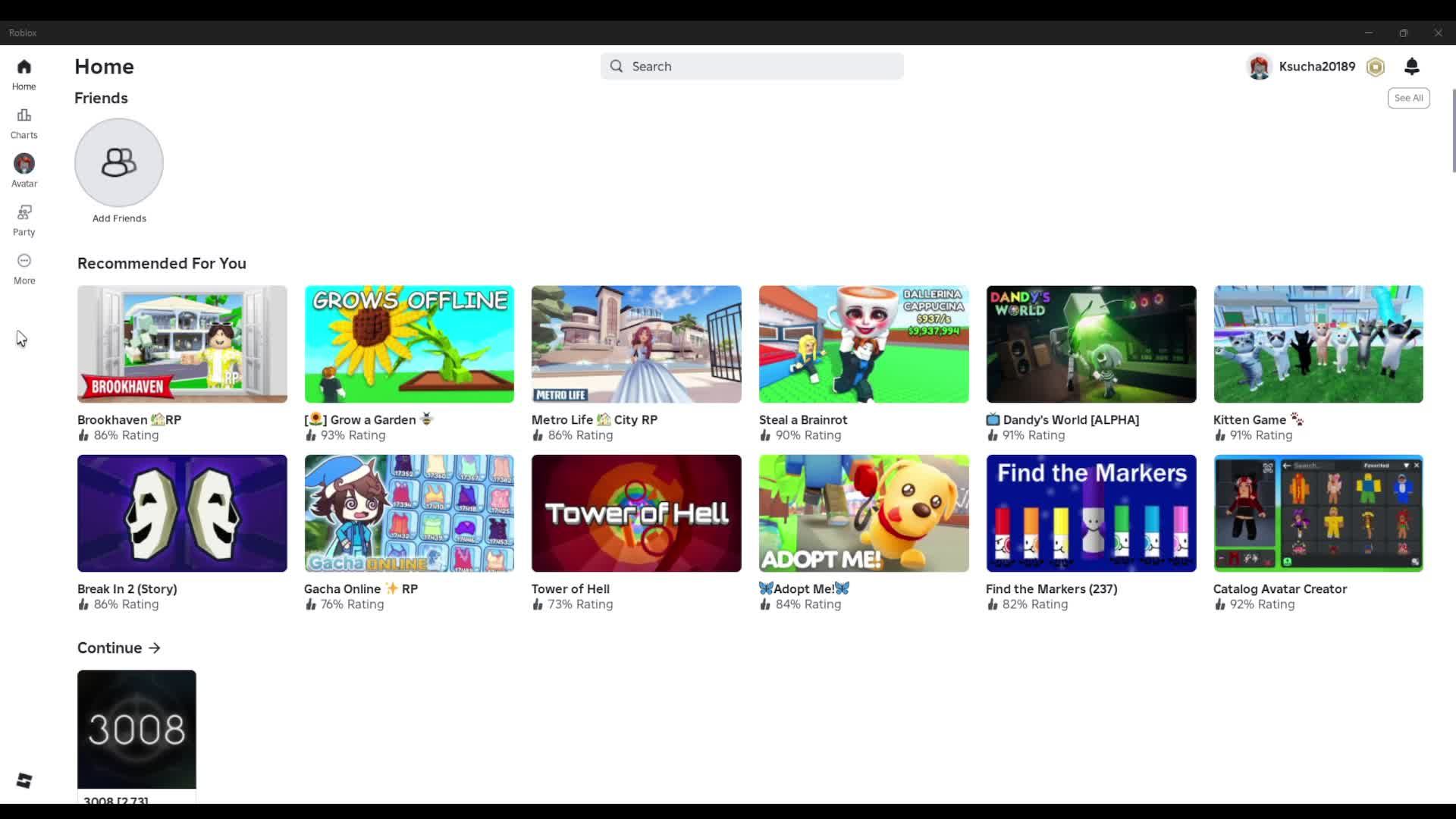Open the Dandy's World thumbnail

click(x=1091, y=344)
